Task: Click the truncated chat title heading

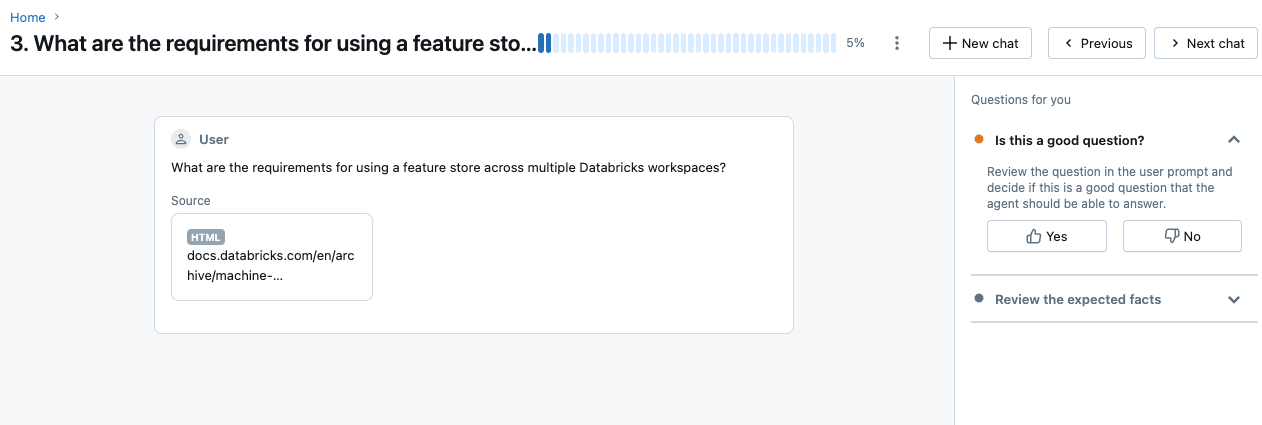Action: (270, 44)
